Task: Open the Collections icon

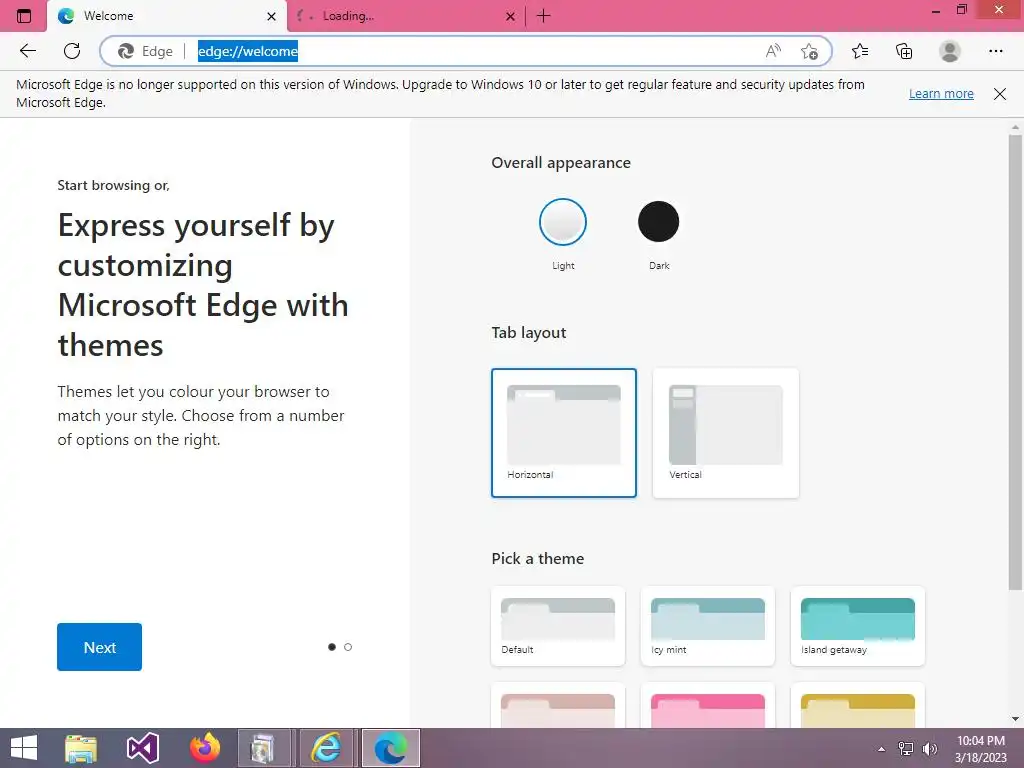Action: coord(904,51)
